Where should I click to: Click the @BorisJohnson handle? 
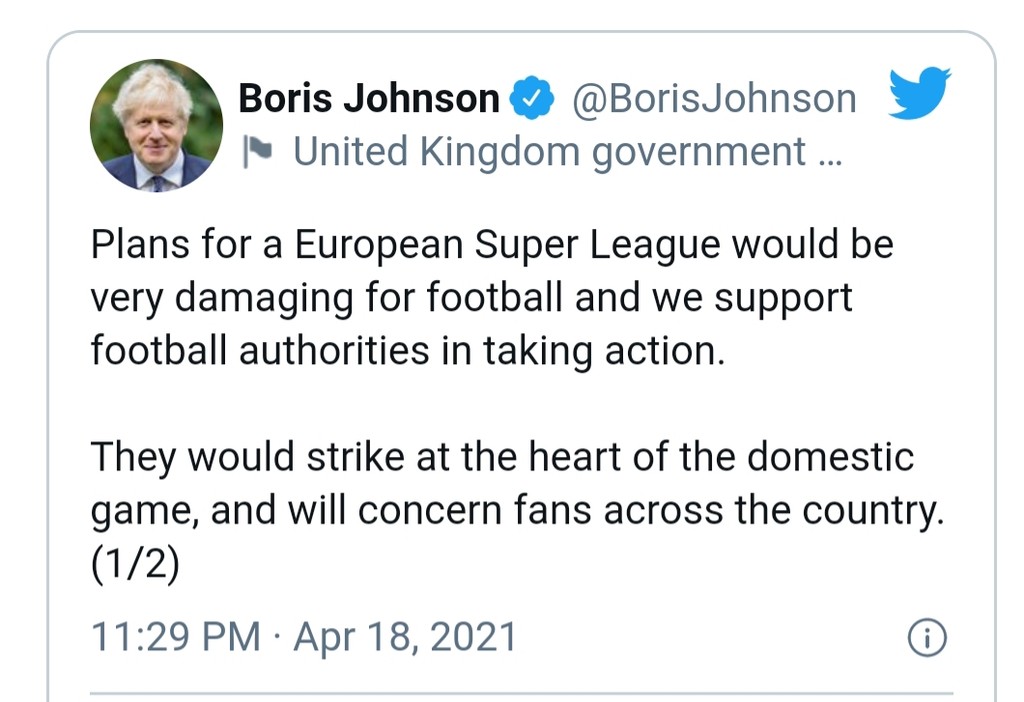[x=714, y=99]
